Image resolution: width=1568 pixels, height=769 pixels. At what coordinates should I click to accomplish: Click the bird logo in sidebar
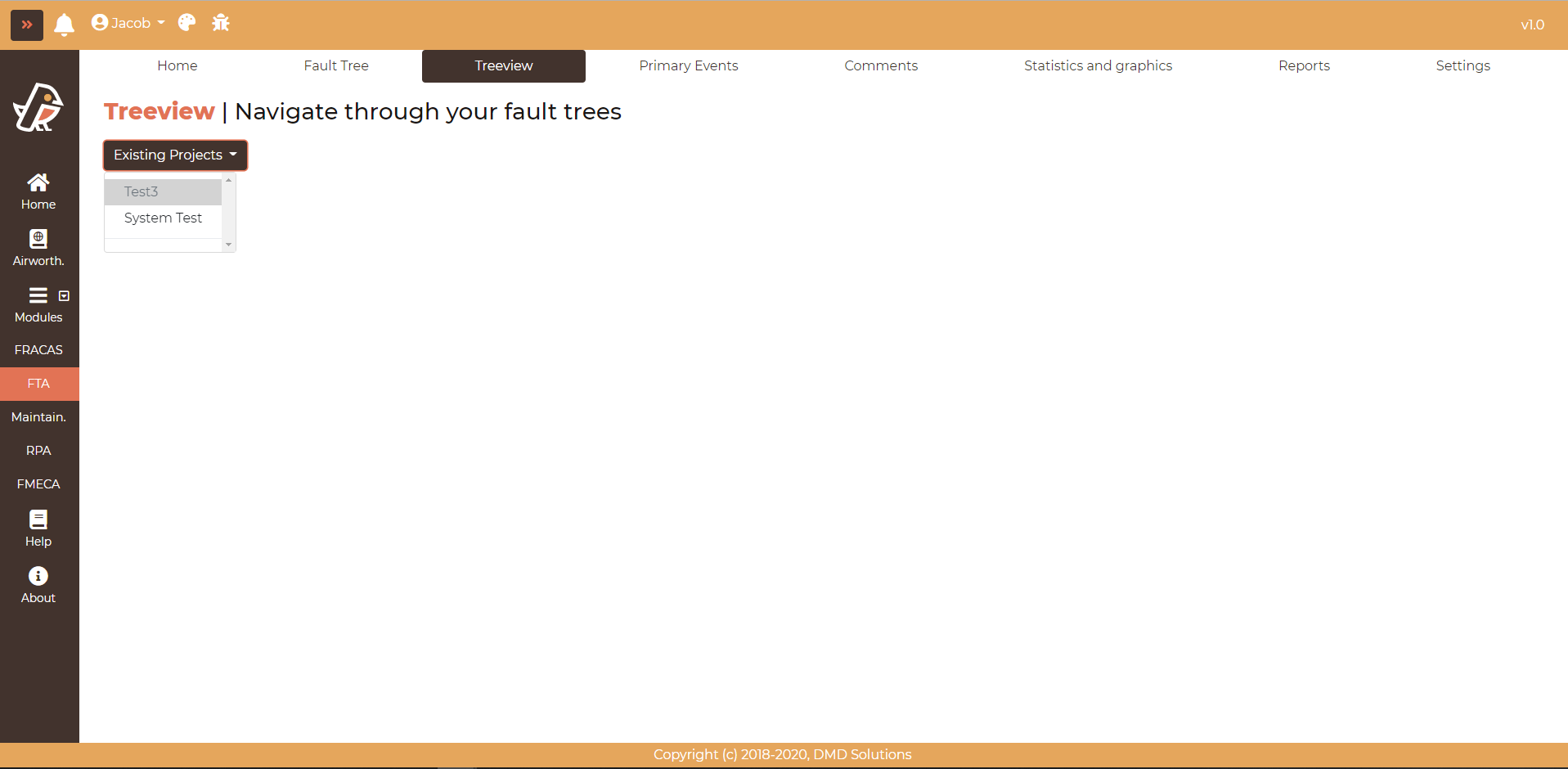coord(38,108)
